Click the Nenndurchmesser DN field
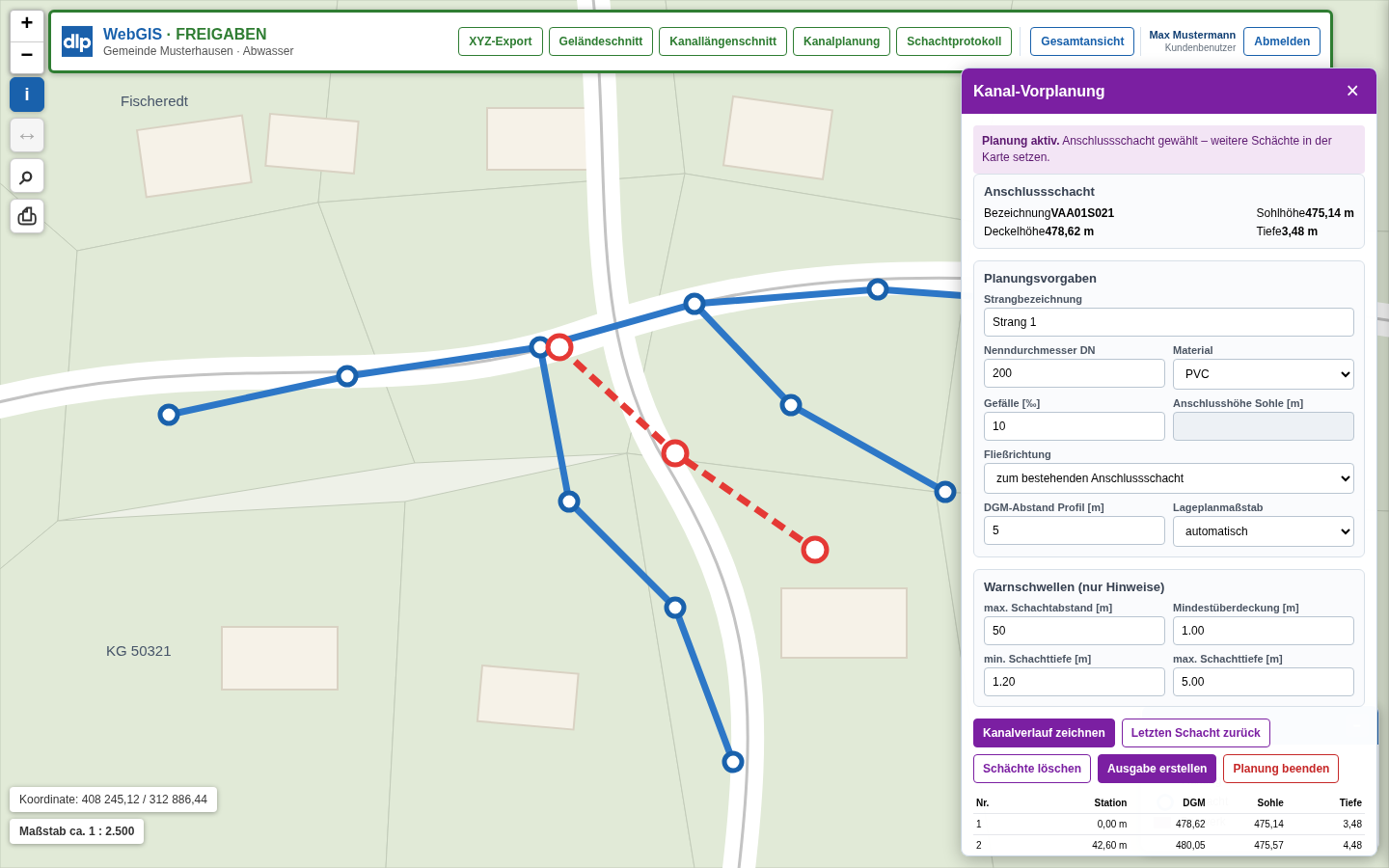This screenshot has height=868, width=1389. 1075,373
